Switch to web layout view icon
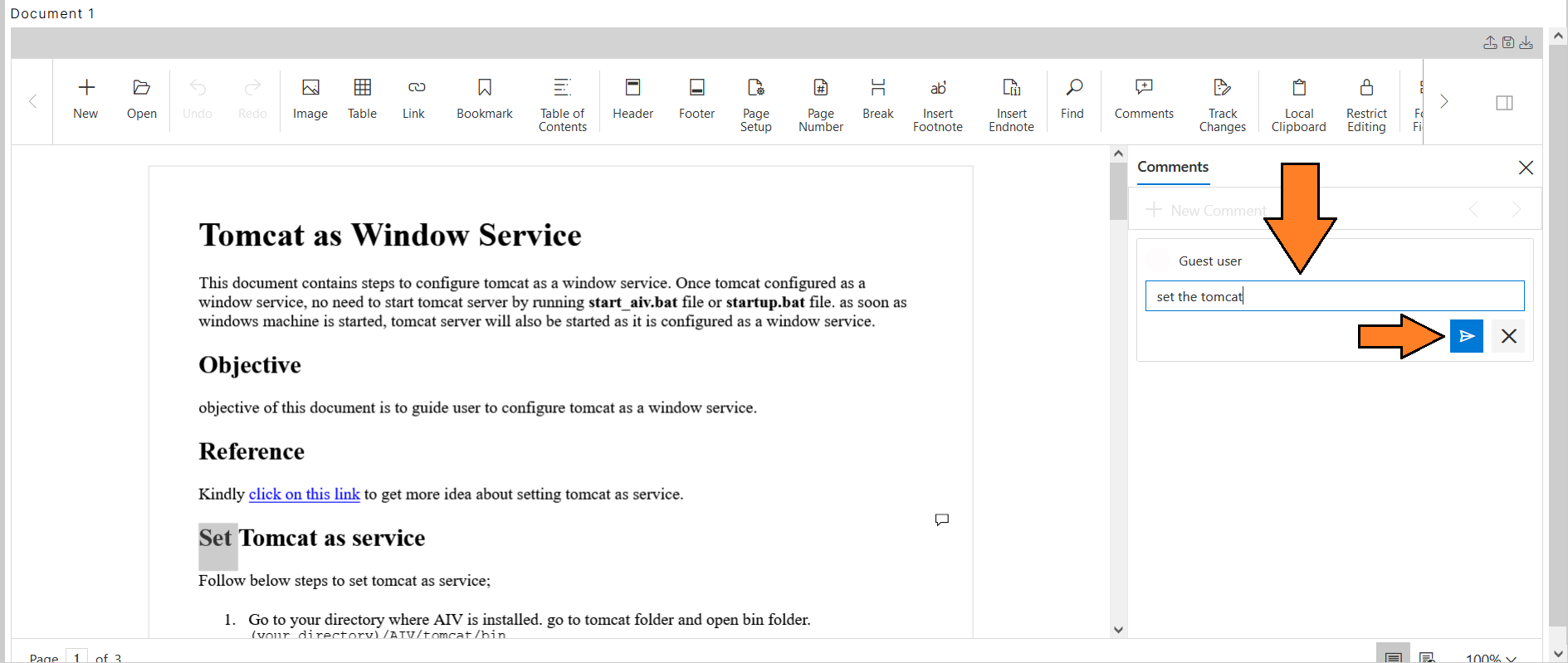The height and width of the screenshot is (663, 1568). click(1427, 657)
